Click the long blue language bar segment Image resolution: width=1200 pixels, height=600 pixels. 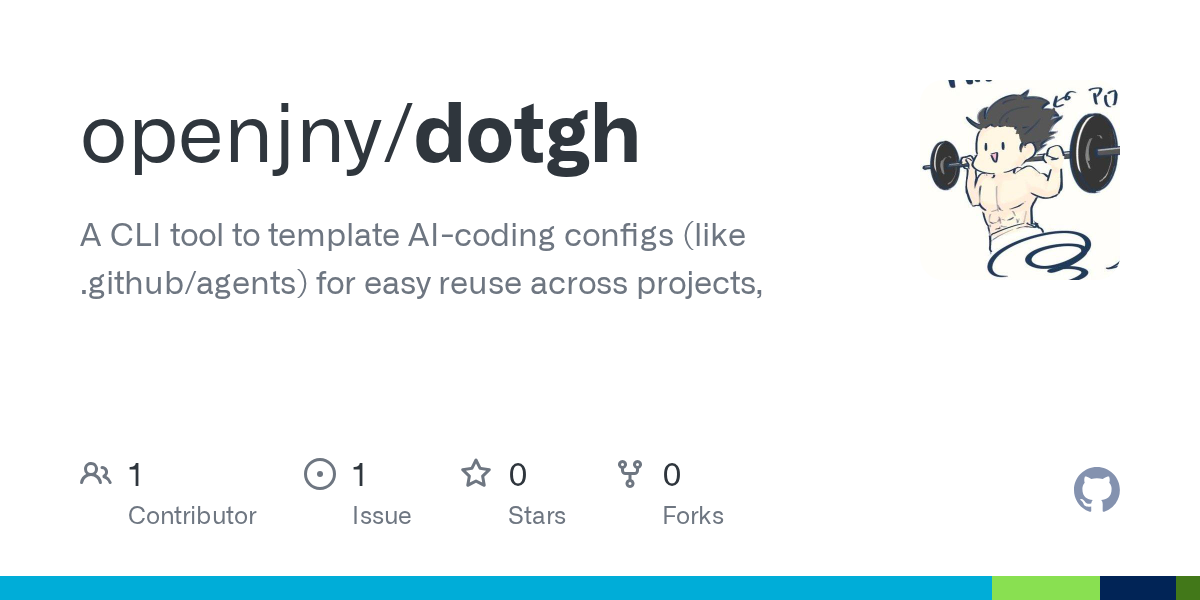(x=495, y=588)
